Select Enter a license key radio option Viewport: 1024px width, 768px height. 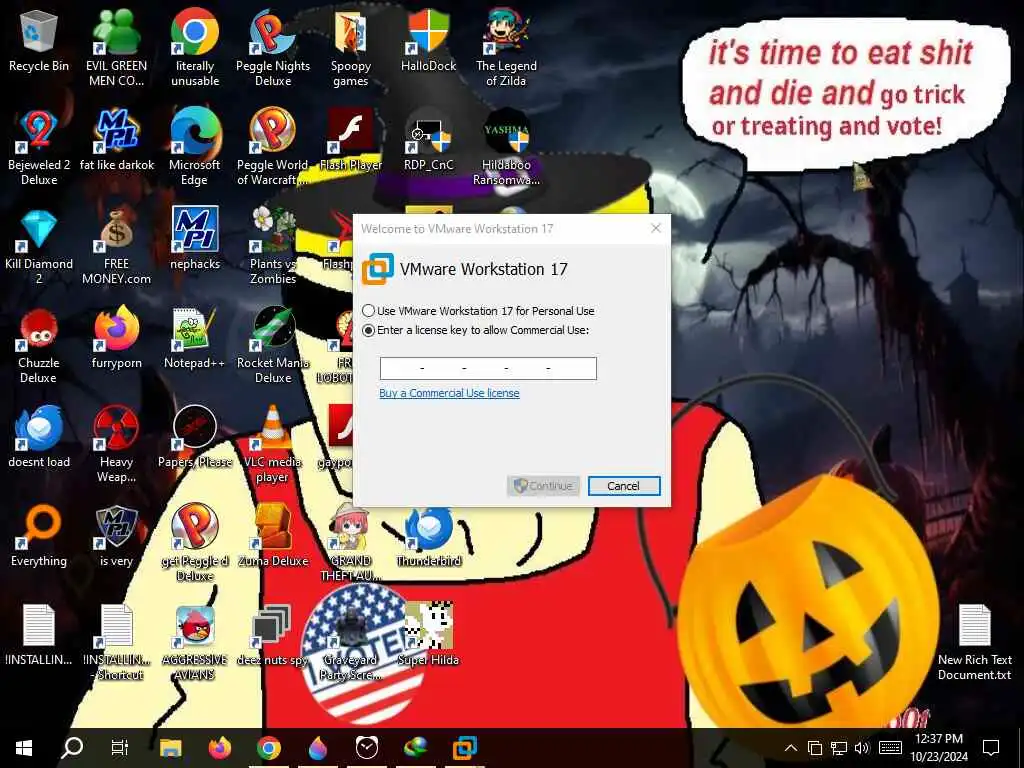coord(368,330)
